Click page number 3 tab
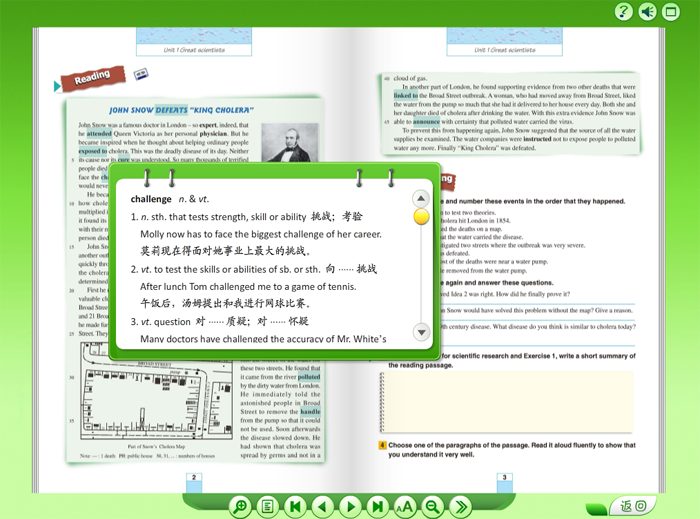The height and width of the screenshot is (519, 700). point(504,482)
